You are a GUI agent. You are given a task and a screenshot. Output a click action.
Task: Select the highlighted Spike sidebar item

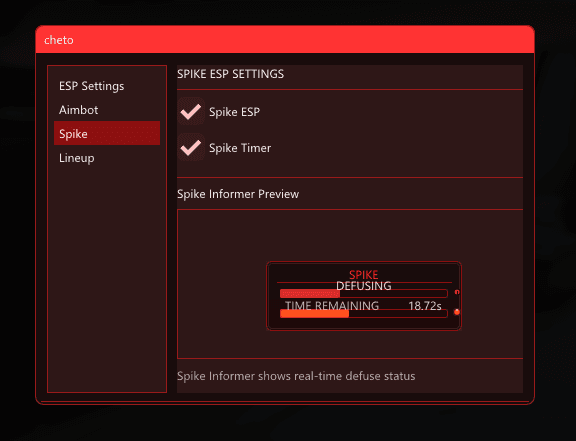click(x=107, y=133)
